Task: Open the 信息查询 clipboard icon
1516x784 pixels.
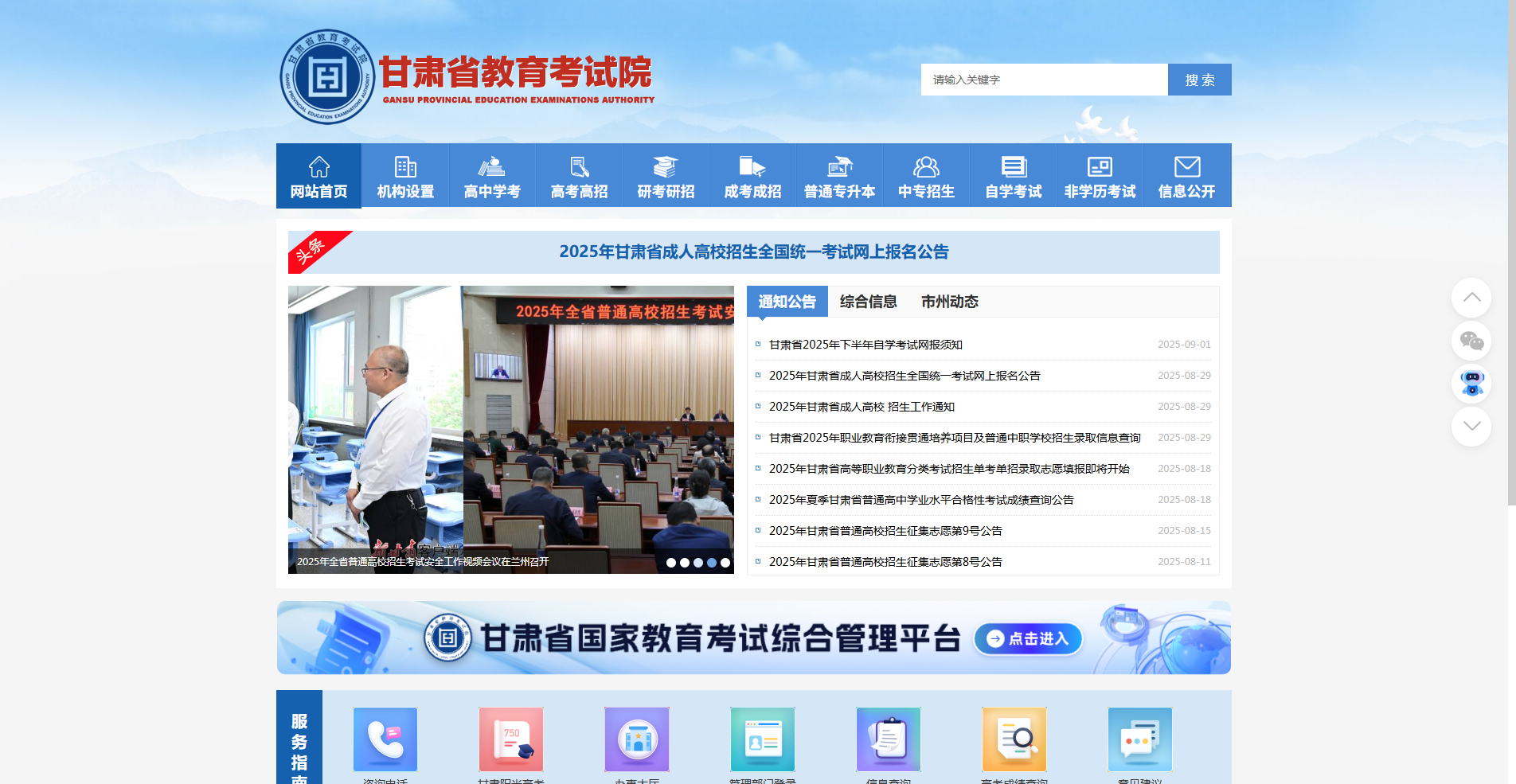Action: [888, 739]
